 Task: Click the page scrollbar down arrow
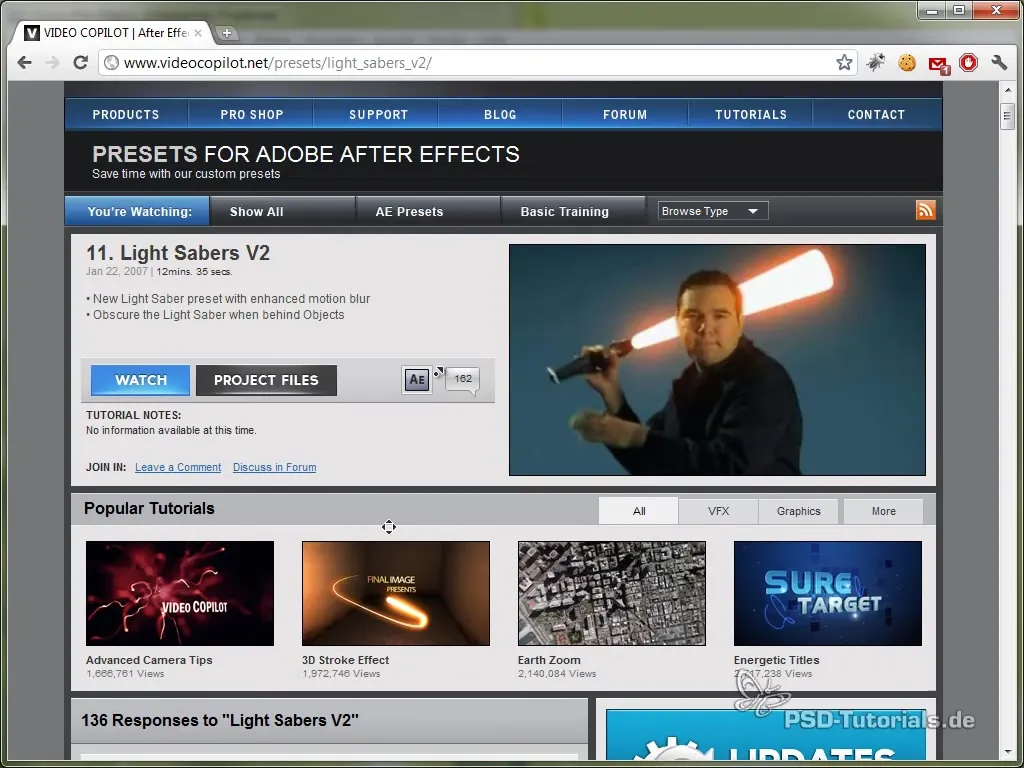[x=1007, y=754]
